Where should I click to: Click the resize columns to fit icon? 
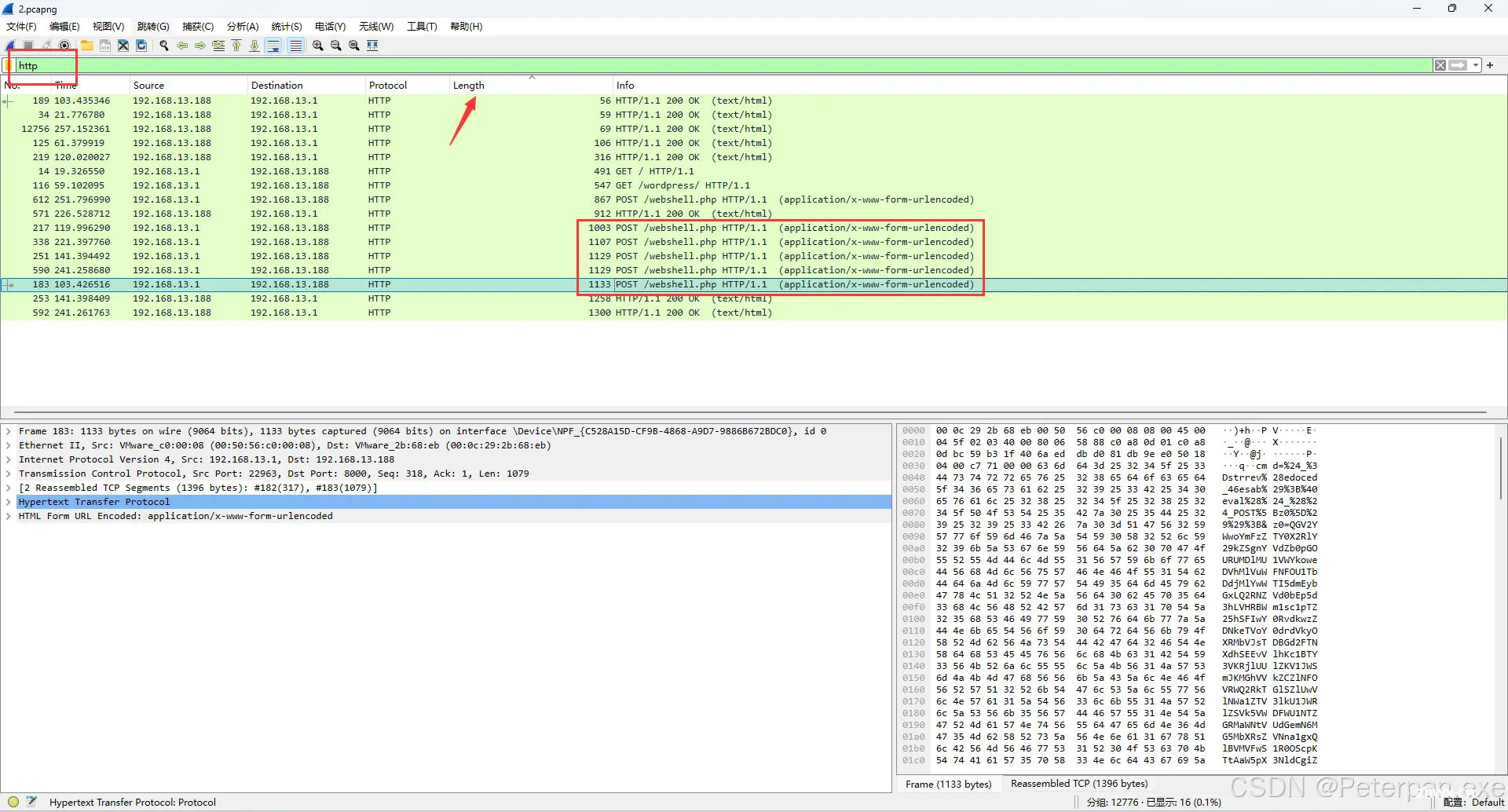(372, 46)
